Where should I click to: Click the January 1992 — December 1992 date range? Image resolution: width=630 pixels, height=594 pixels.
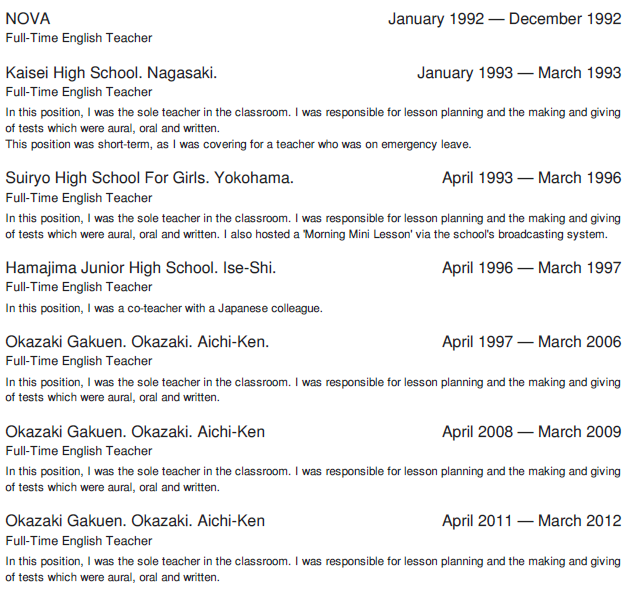(504, 19)
